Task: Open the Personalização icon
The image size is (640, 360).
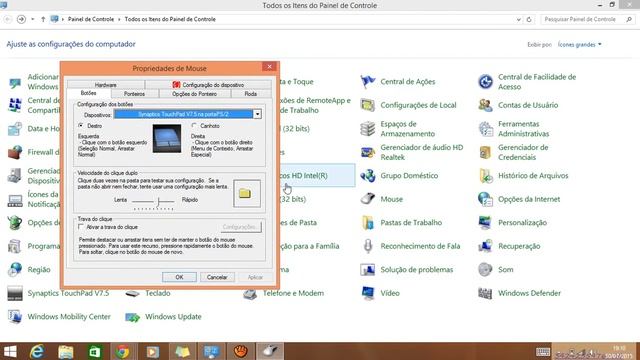Action: [x=485, y=223]
